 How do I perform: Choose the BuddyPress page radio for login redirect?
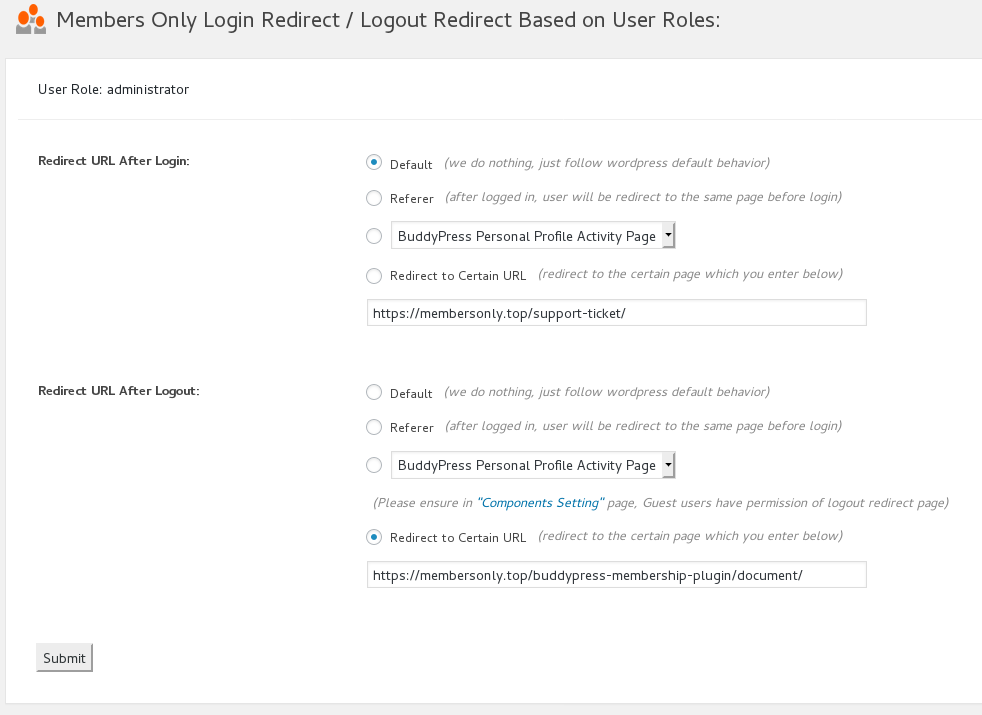click(x=373, y=235)
